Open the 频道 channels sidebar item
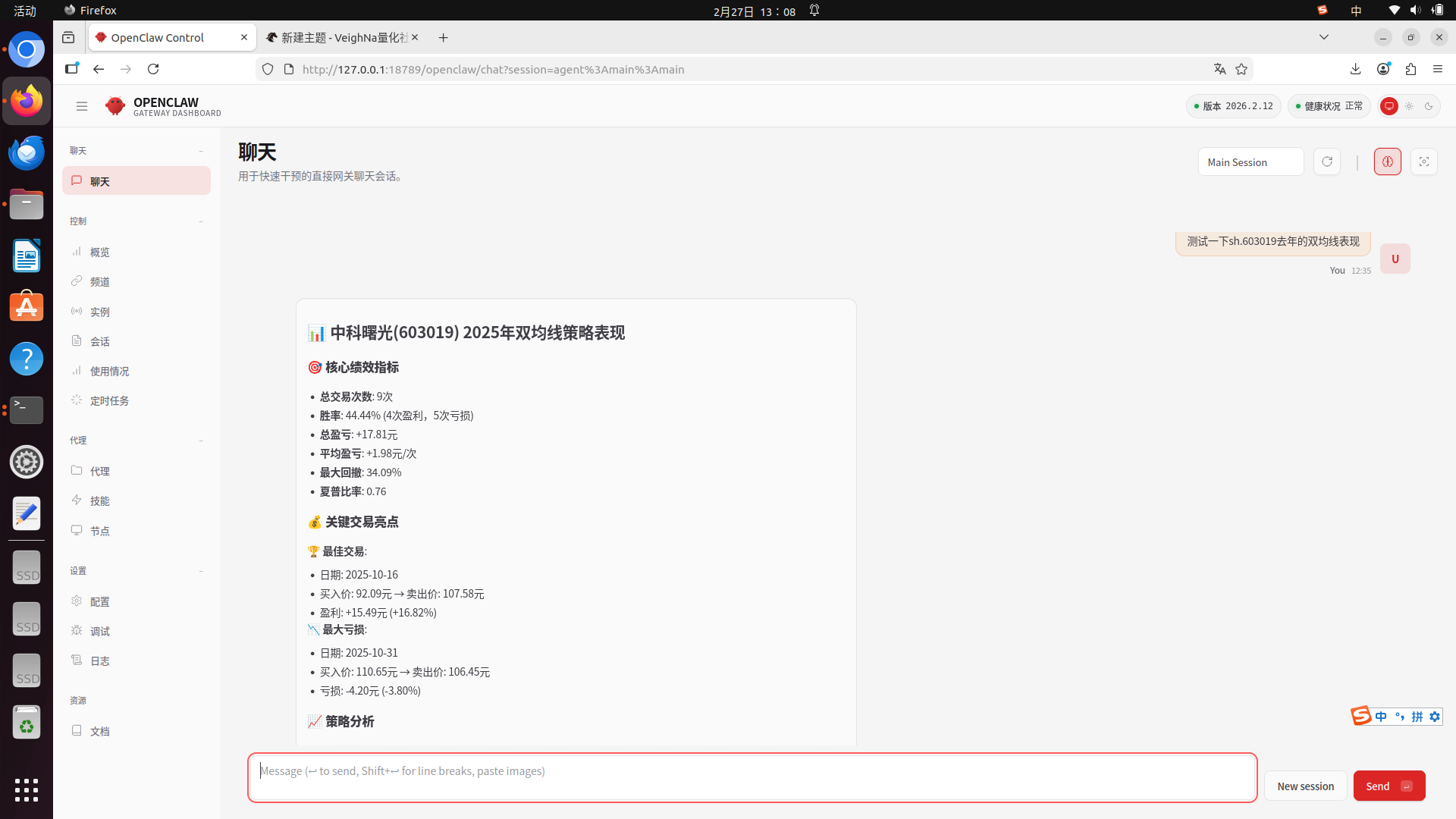 (x=99, y=281)
